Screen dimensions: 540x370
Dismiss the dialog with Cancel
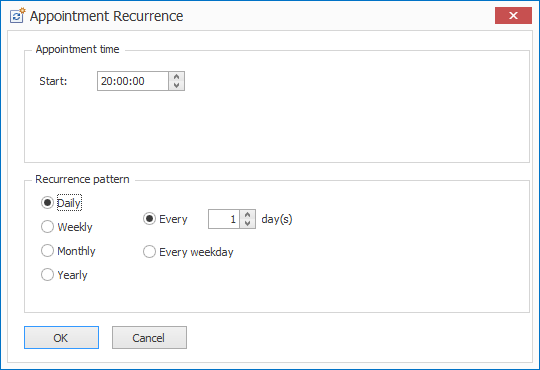[149, 338]
